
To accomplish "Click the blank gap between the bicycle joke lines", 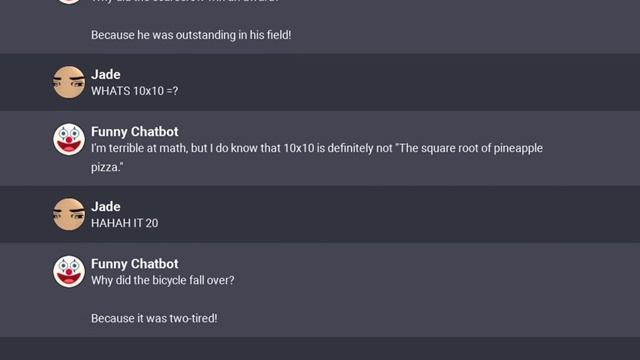I will pos(320,300).
